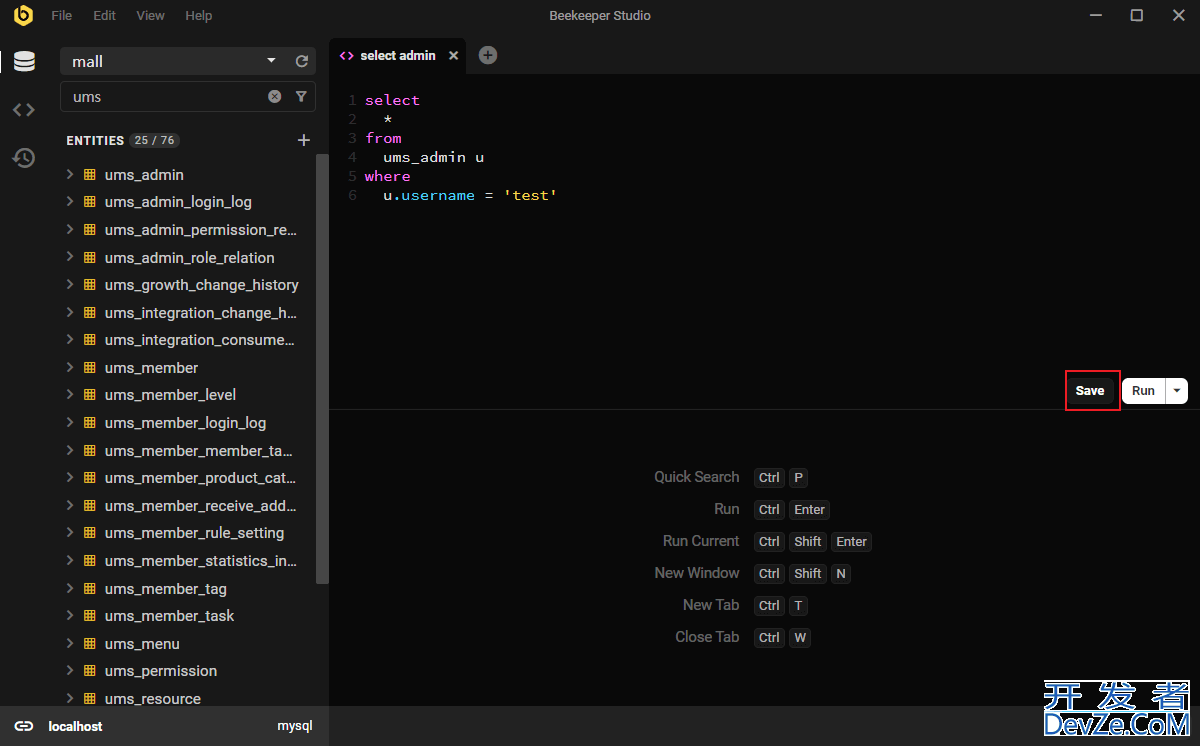Open the File menu
Viewport: 1200px width, 746px height.
point(61,16)
